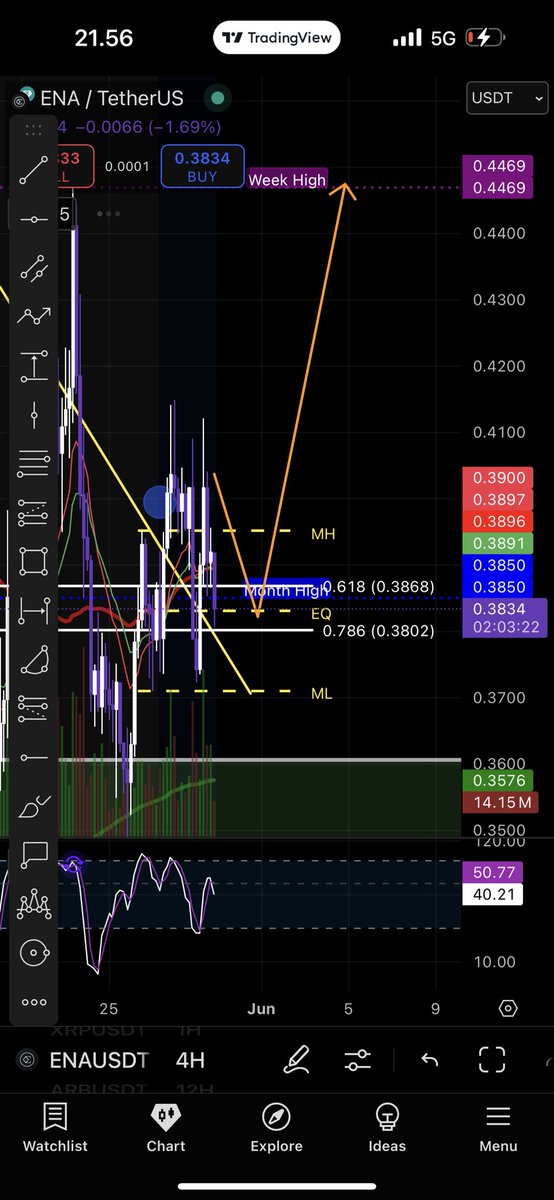Select the MH dashed line label
The image size is (554, 1200).
(x=323, y=535)
